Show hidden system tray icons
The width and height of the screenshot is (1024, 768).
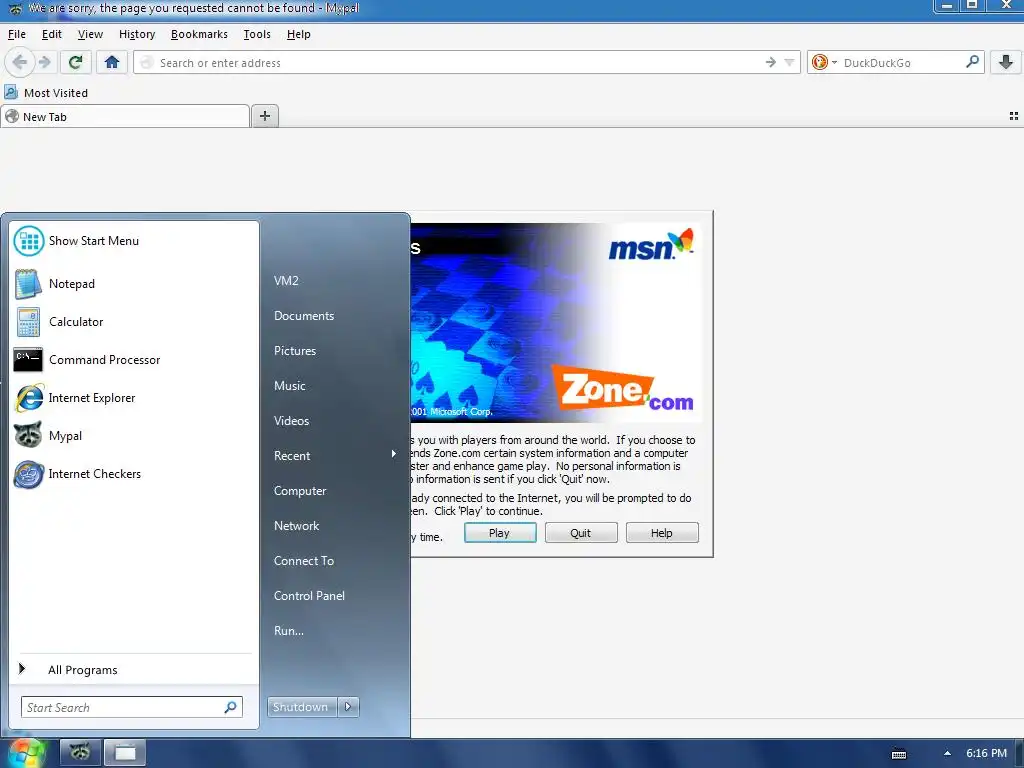pos(947,754)
